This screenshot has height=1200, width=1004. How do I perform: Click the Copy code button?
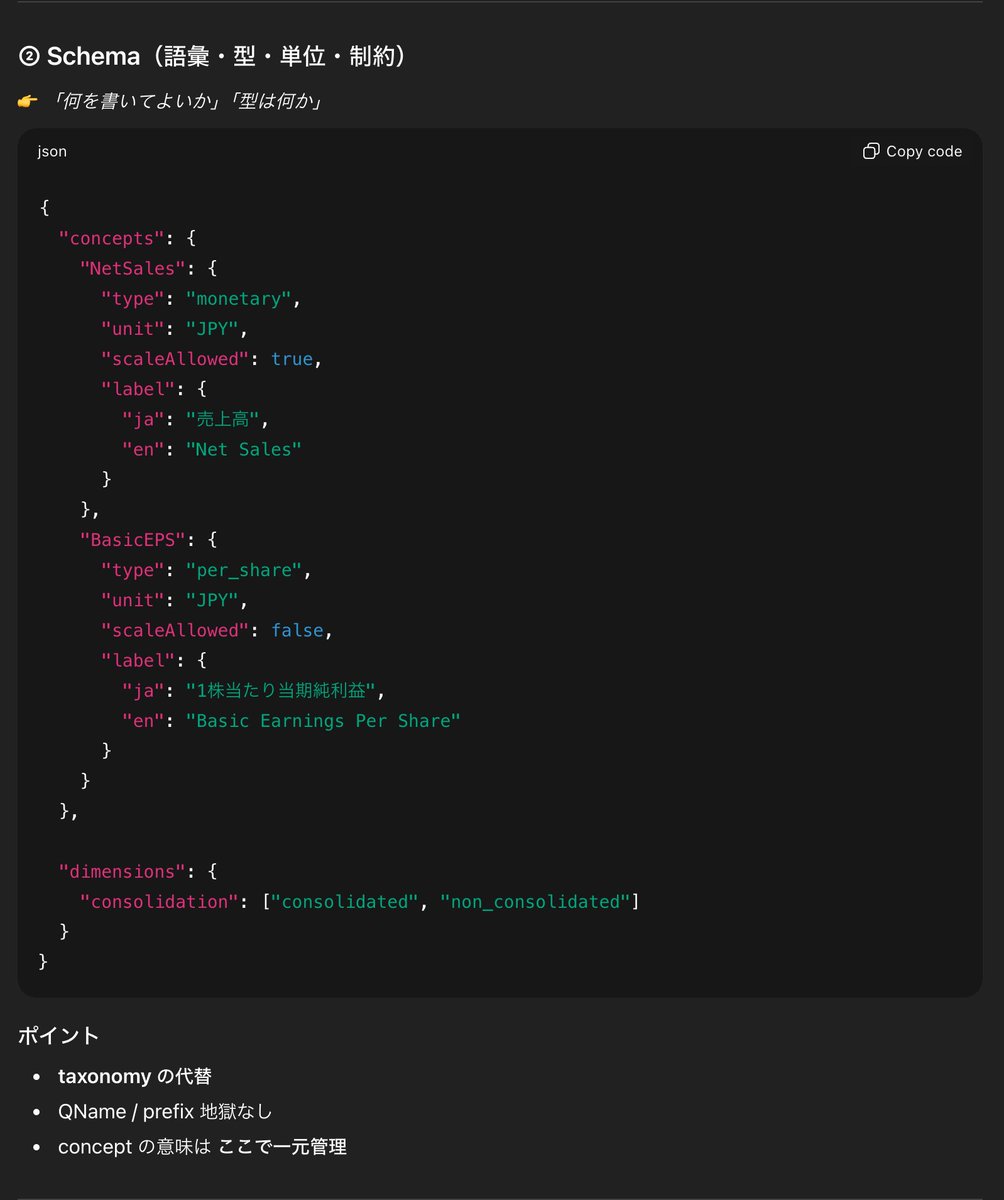coord(912,151)
